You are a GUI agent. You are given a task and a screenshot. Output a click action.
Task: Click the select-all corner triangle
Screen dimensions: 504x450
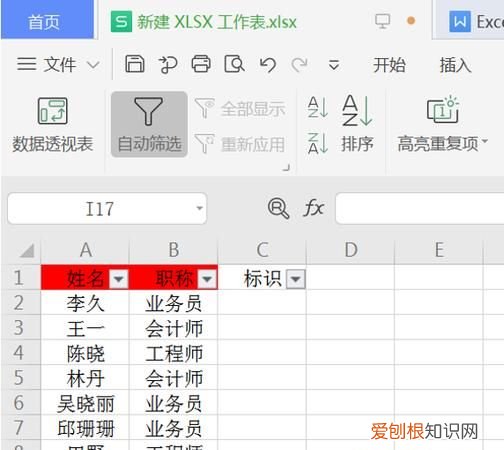[x=27, y=251]
